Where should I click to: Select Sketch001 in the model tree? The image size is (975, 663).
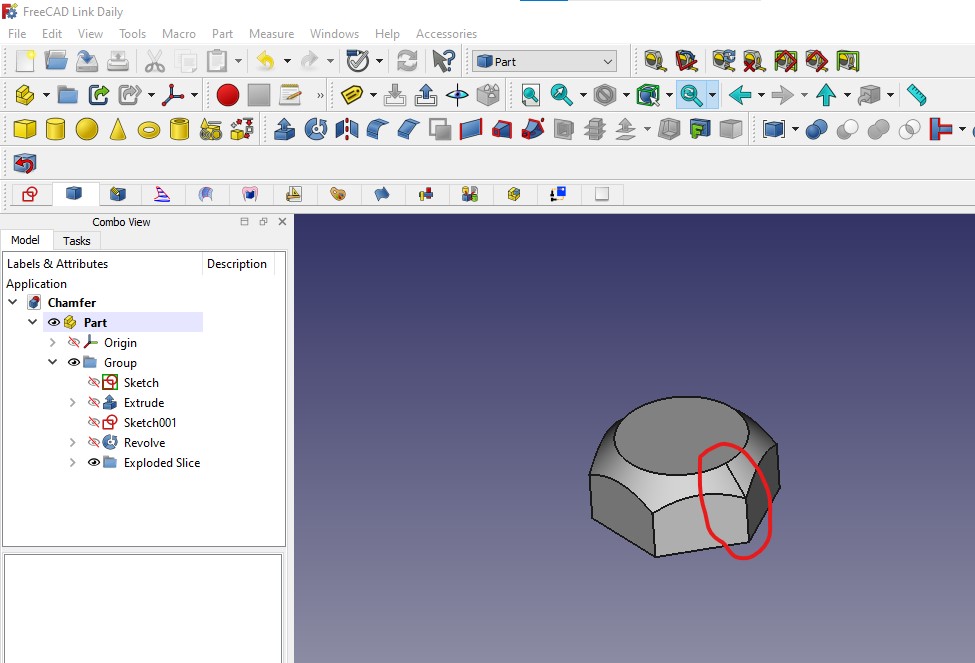coord(150,422)
